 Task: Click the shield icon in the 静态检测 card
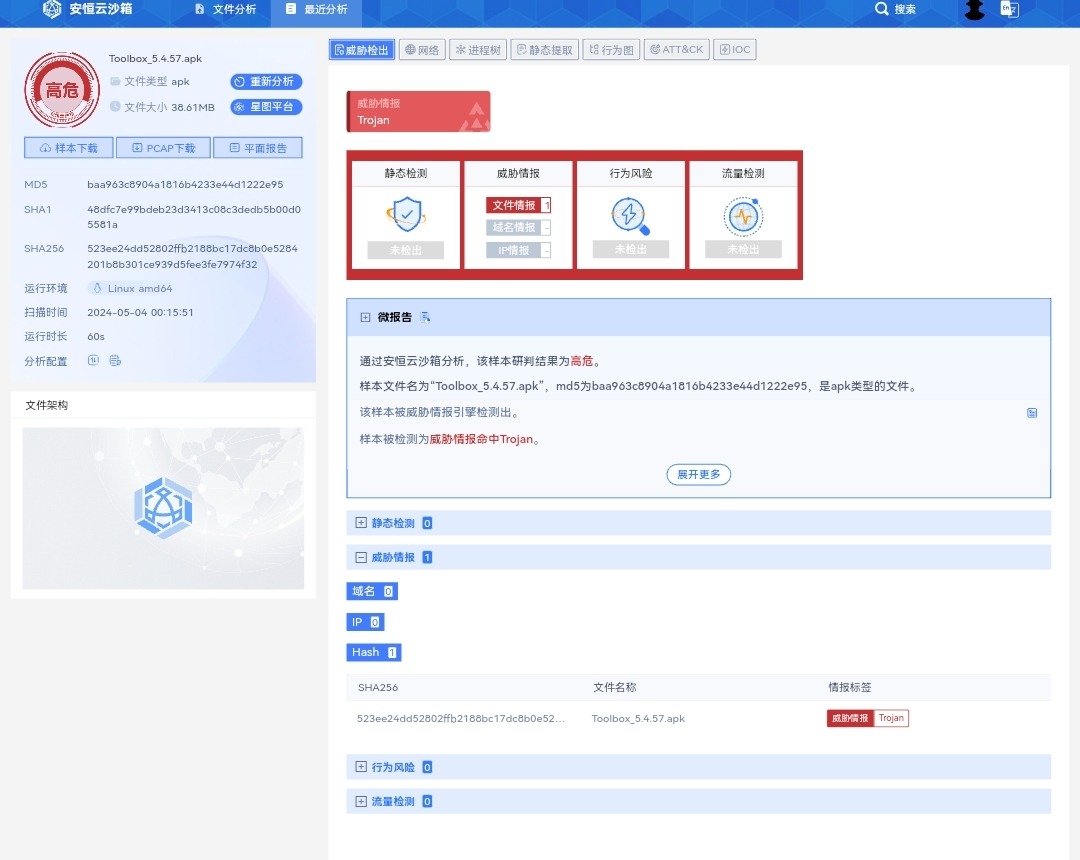click(406, 214)
